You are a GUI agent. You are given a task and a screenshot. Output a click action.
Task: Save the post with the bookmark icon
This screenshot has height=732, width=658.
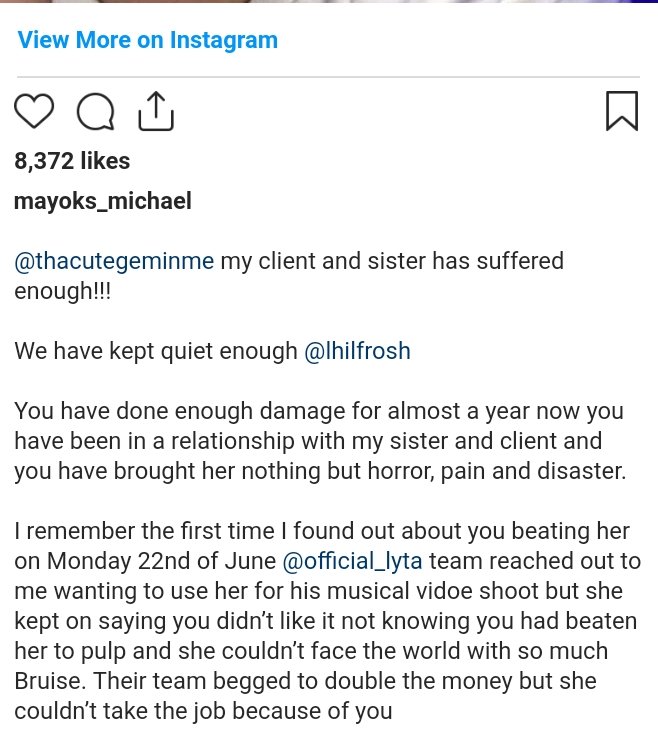coord(621,112)
